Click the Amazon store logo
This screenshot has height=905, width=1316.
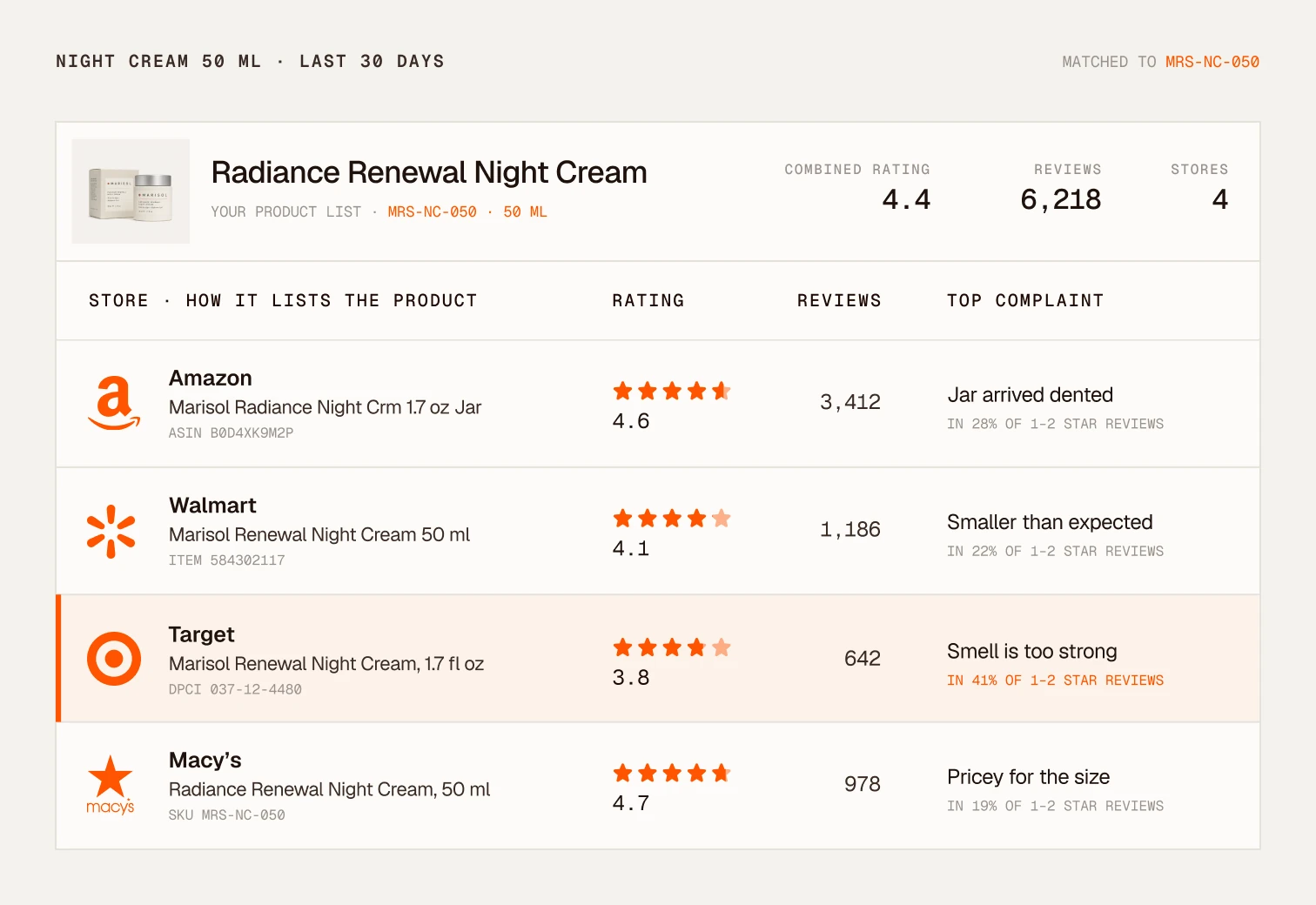(114, 403)
